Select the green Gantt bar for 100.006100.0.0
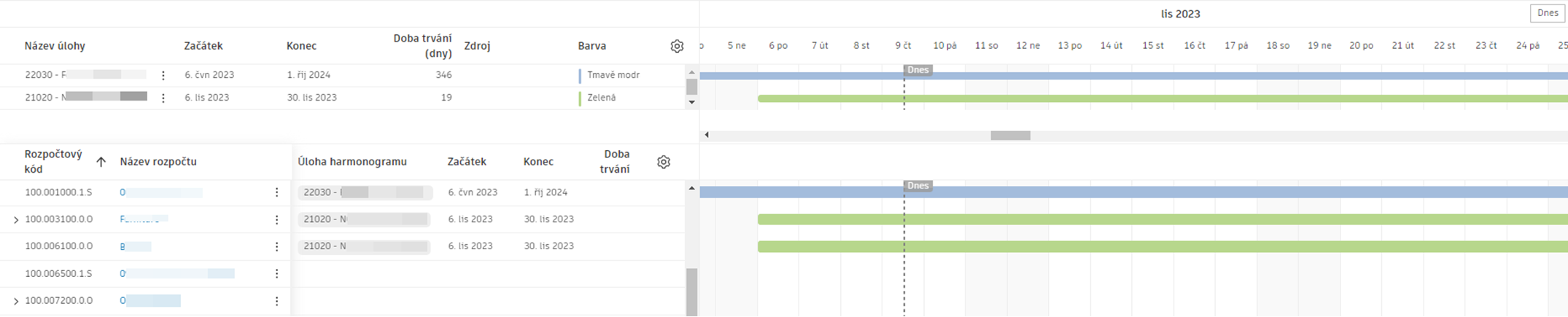1568x317 pixels. point(1094,246)
